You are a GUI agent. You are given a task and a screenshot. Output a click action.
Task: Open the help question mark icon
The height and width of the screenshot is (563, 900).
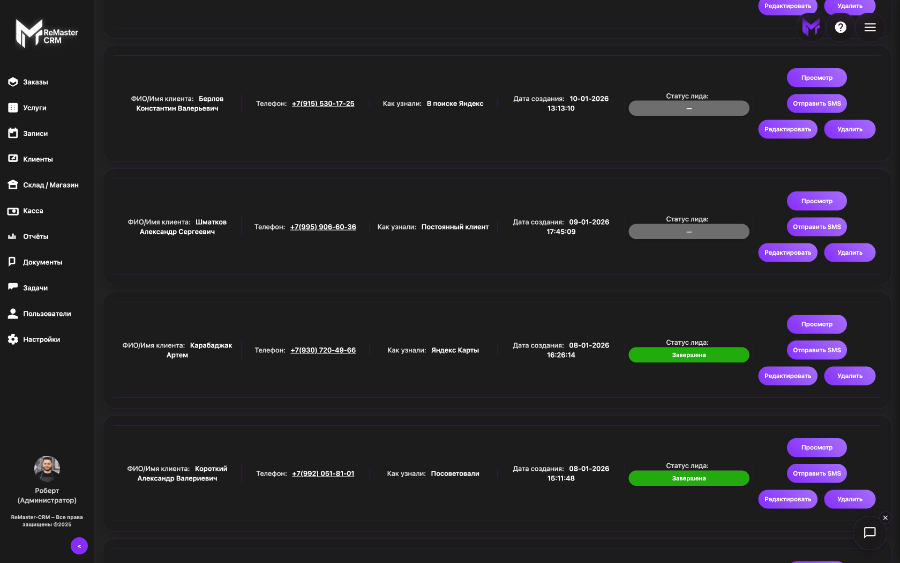(x=840, y=27)
